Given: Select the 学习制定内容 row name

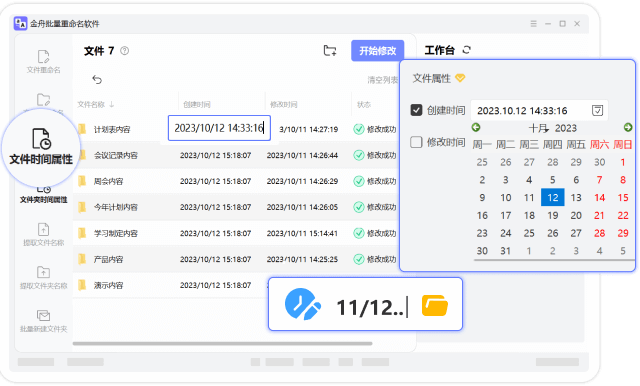Looking at the screenshot, I should click(x=116, y=233).
